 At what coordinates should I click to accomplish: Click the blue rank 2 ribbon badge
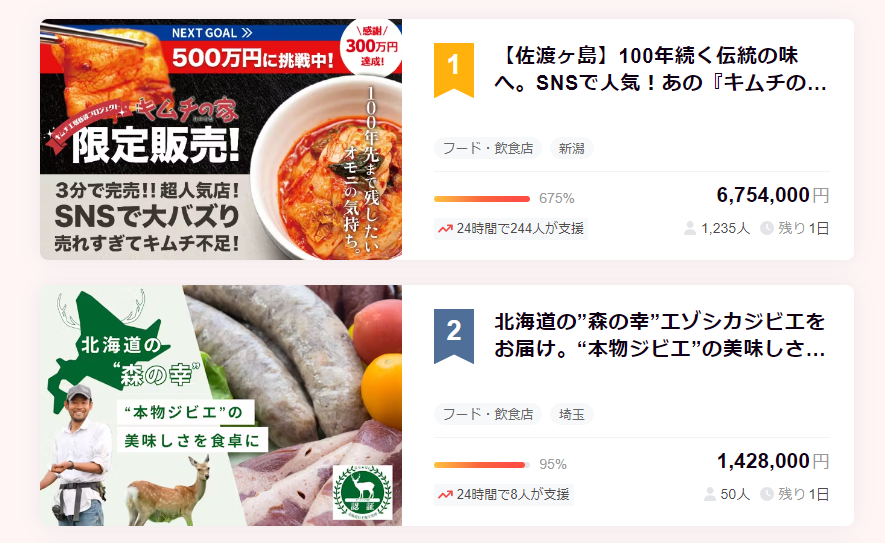(x=453, y=333)
